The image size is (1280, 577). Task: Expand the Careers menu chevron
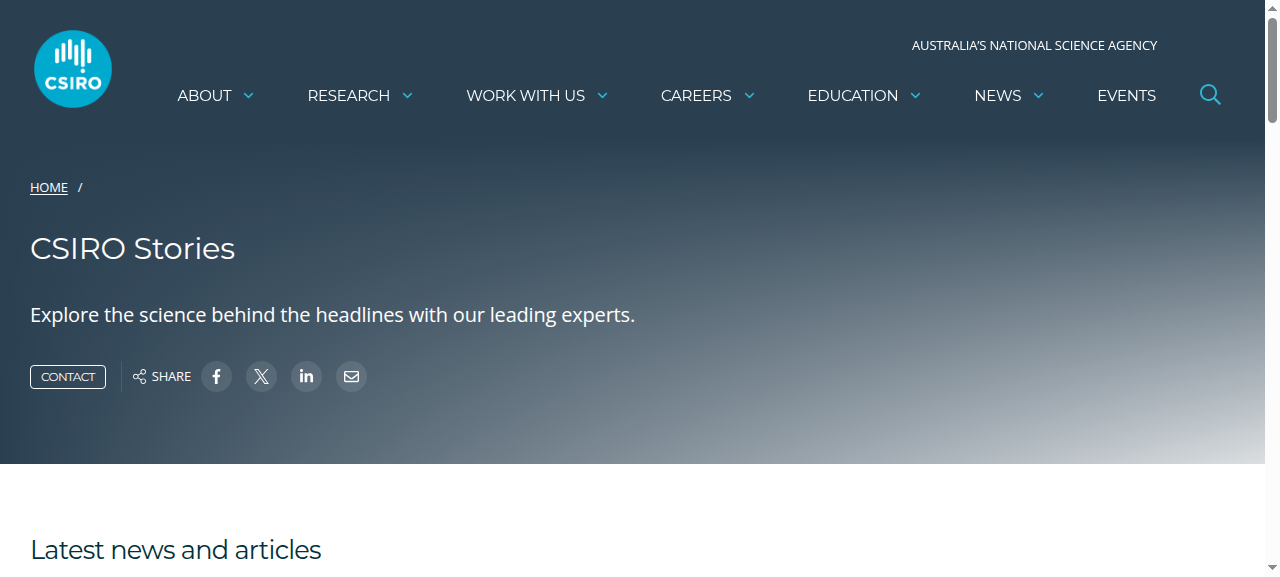pyautogui.click(x=749, y=96)
